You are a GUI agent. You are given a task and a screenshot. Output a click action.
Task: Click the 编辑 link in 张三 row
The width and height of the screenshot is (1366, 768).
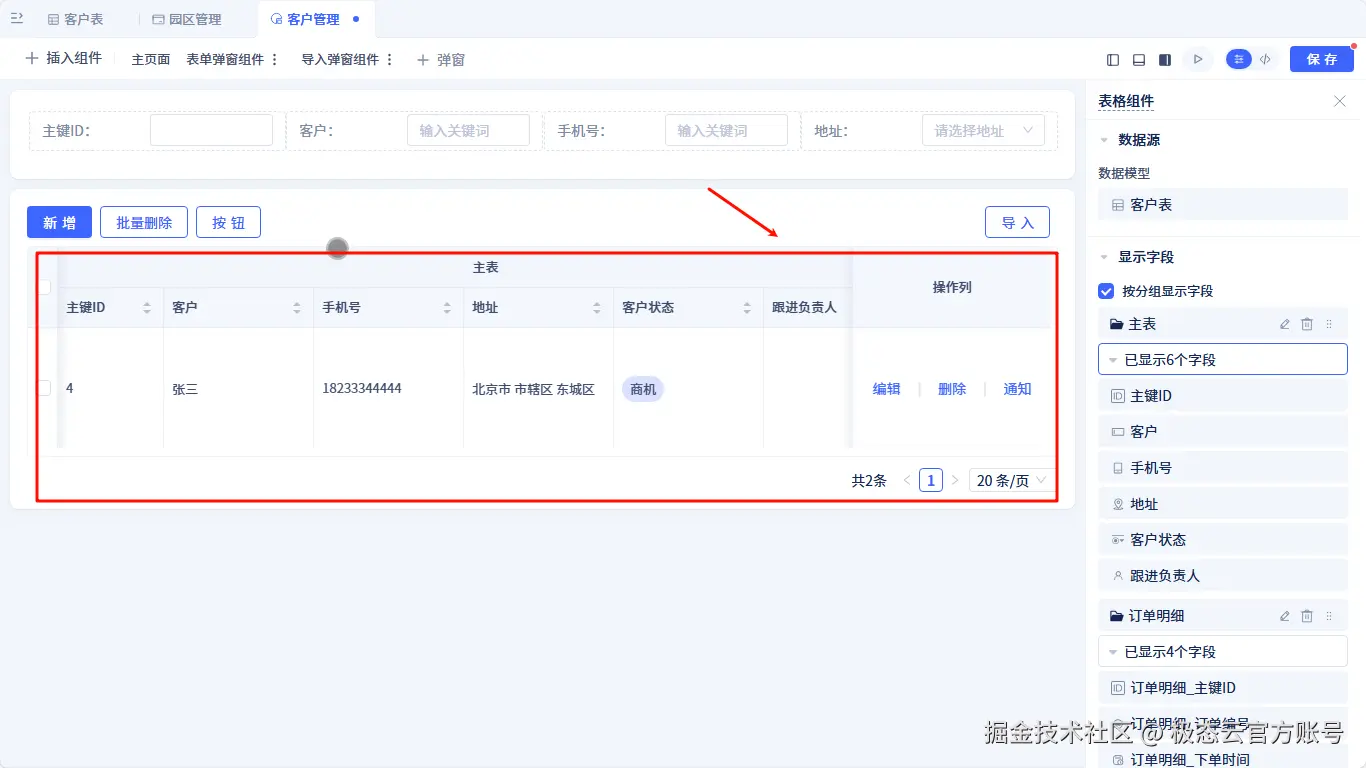(x=887, y=389)
